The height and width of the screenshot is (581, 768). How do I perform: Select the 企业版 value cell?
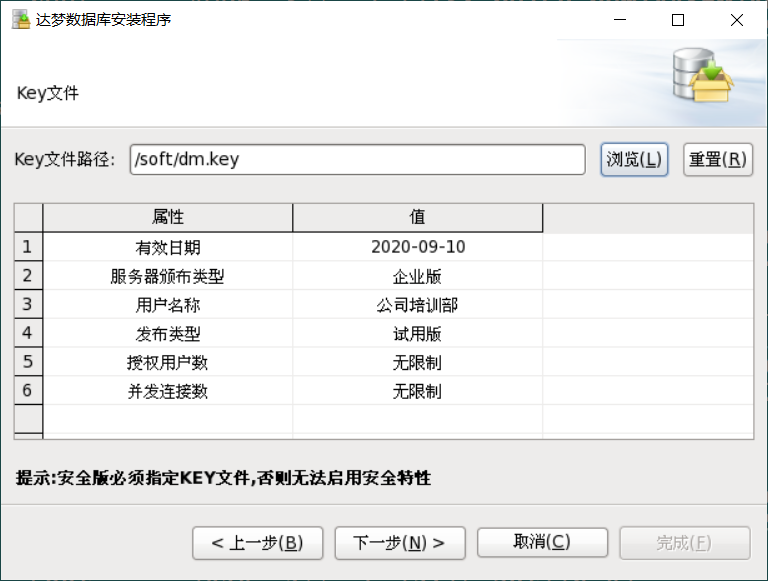pyautogui.click(x=418, y=276)
